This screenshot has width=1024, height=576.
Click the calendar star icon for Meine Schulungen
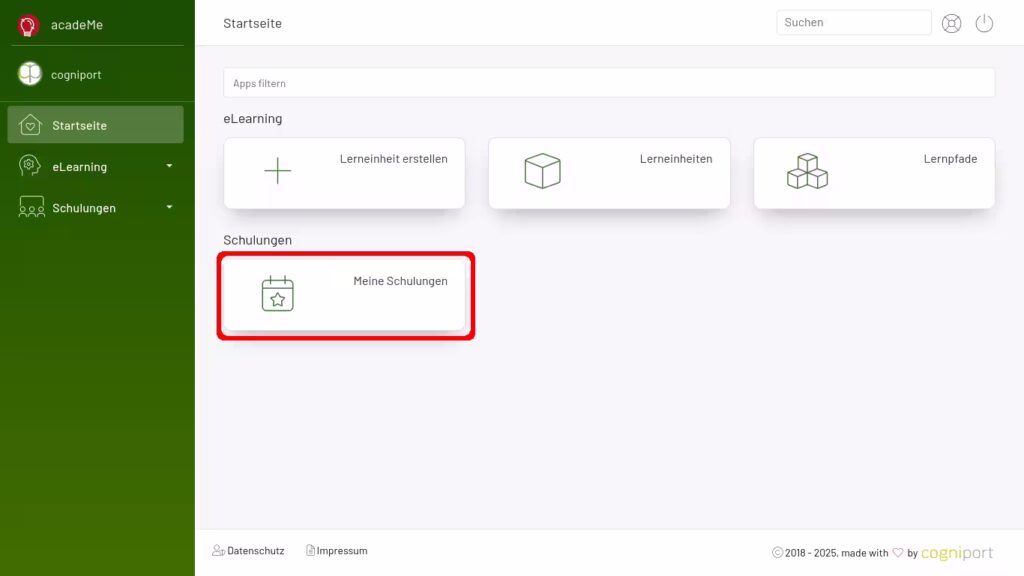click(277, 294)
